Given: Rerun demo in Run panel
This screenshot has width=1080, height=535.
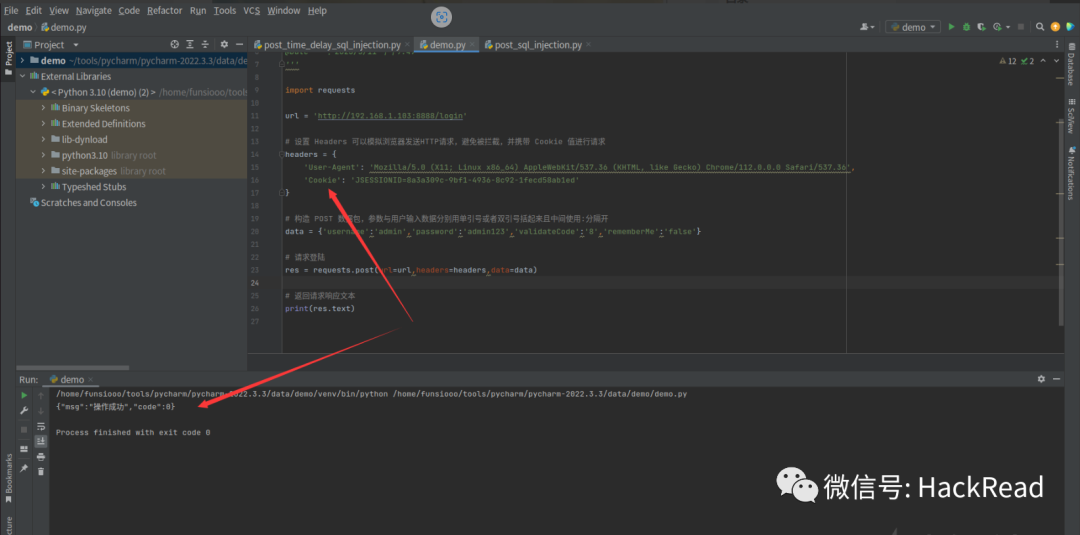Looking at the screenshot, I should pyautogui.click(x=24, y=395).
